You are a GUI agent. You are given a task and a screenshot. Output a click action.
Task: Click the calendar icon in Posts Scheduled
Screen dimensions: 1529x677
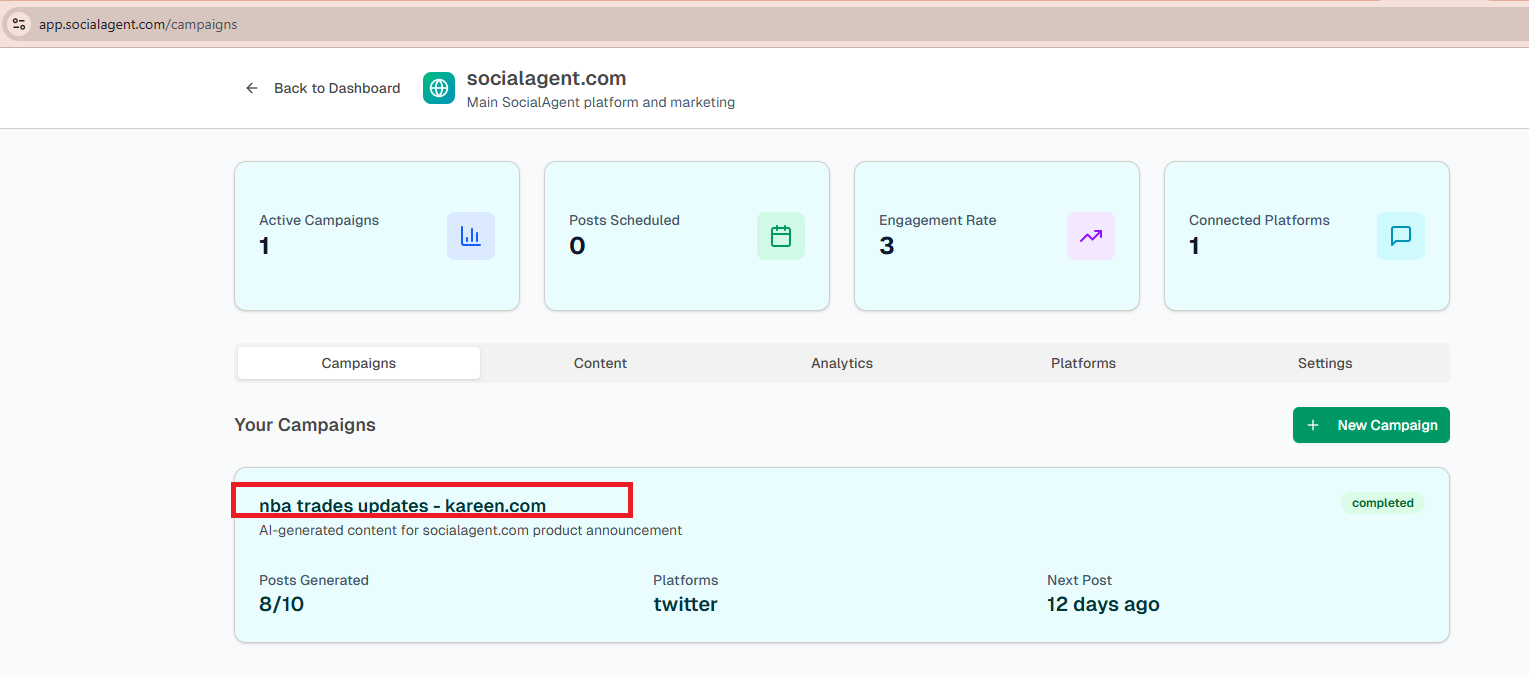point(780,236)
